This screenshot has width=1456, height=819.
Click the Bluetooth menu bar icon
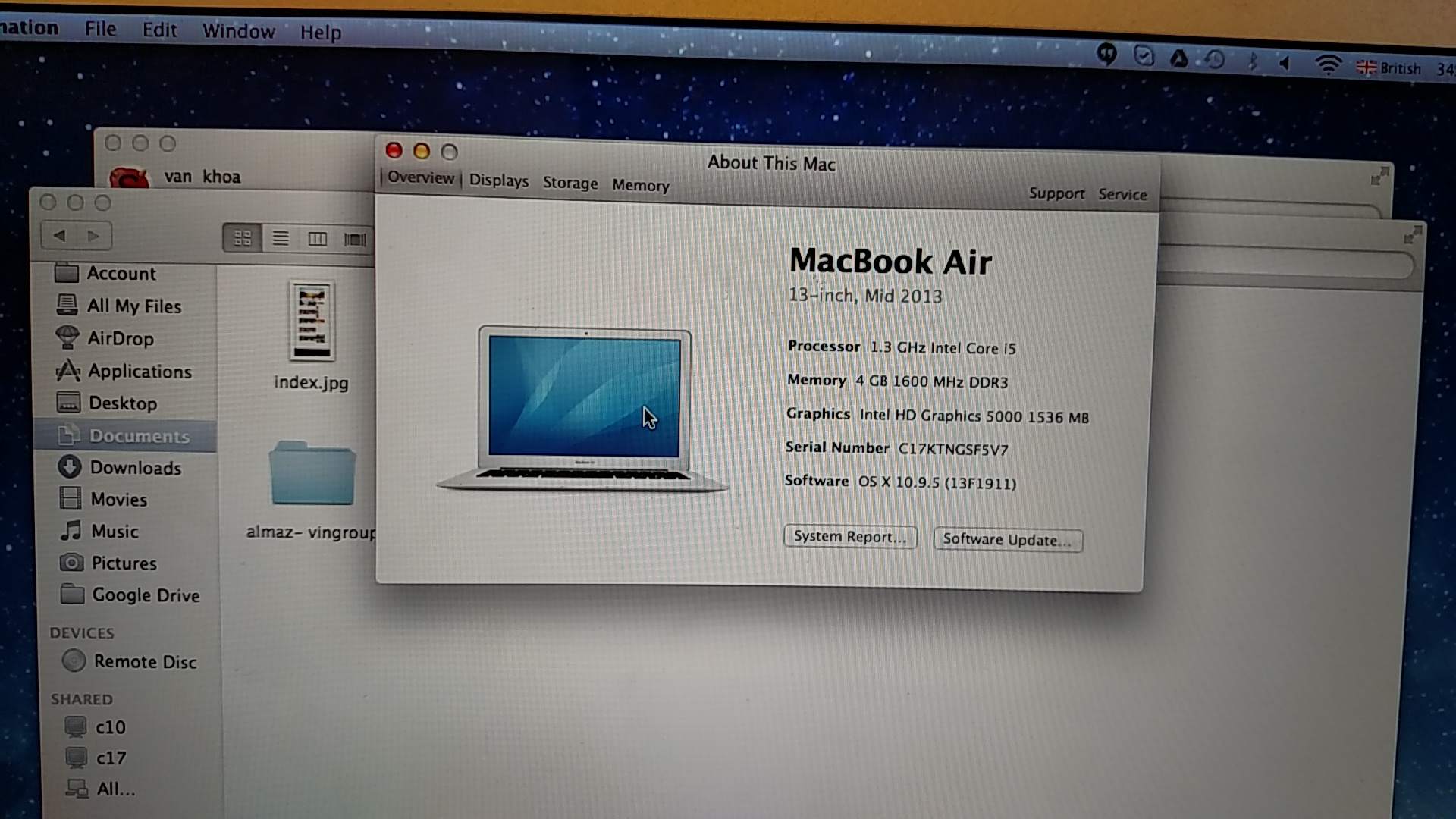pos(1252,61)
